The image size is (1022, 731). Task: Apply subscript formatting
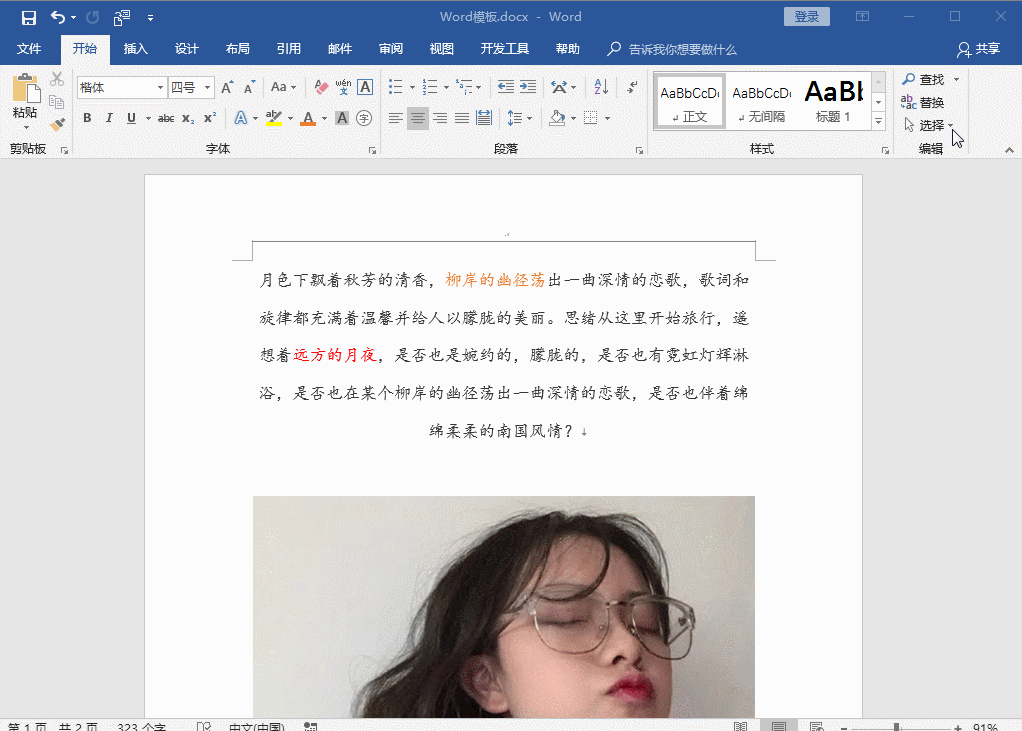point(188,118)
